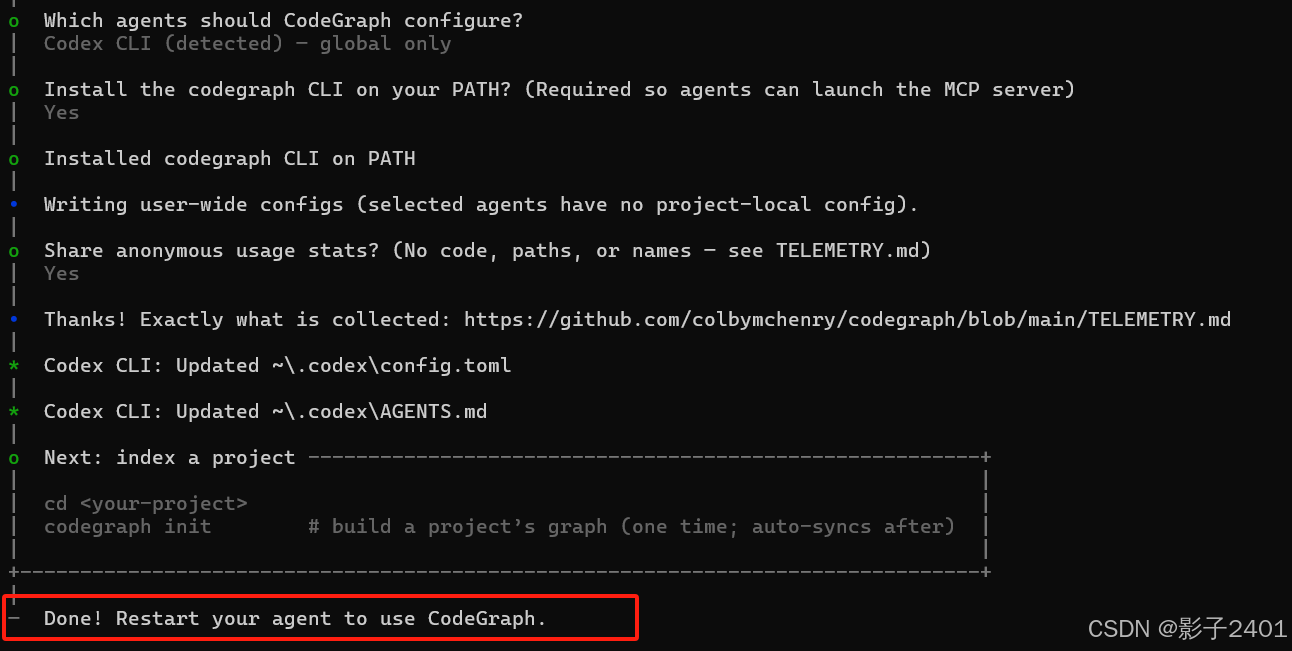This screenshot has width=1292, height=651.
Task: Click "Thanks! Exactly what is collected:" text
Action: [x=247, y=320]
